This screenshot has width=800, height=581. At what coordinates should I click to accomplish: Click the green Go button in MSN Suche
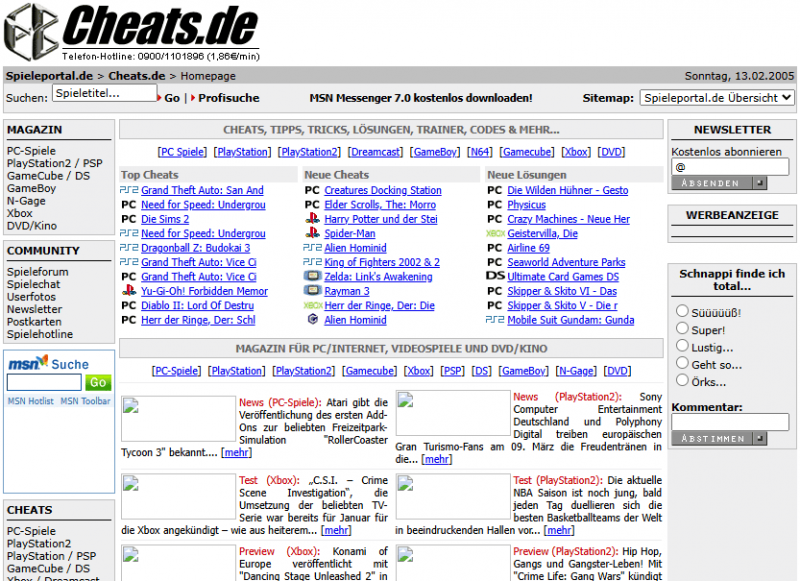click(97, 382)
